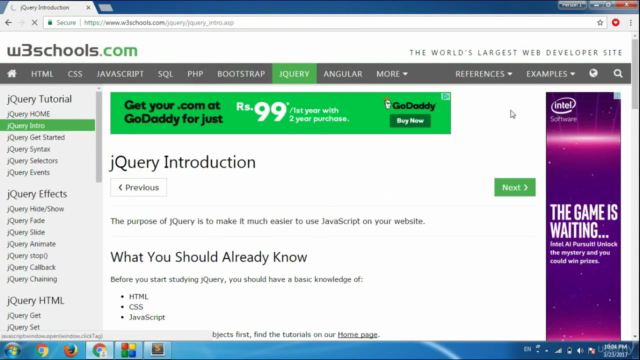Image resolution: width=640 pixels, height=360 pixels.
Task: Click the volume speaker tray icon
Action: pos(580,351)
